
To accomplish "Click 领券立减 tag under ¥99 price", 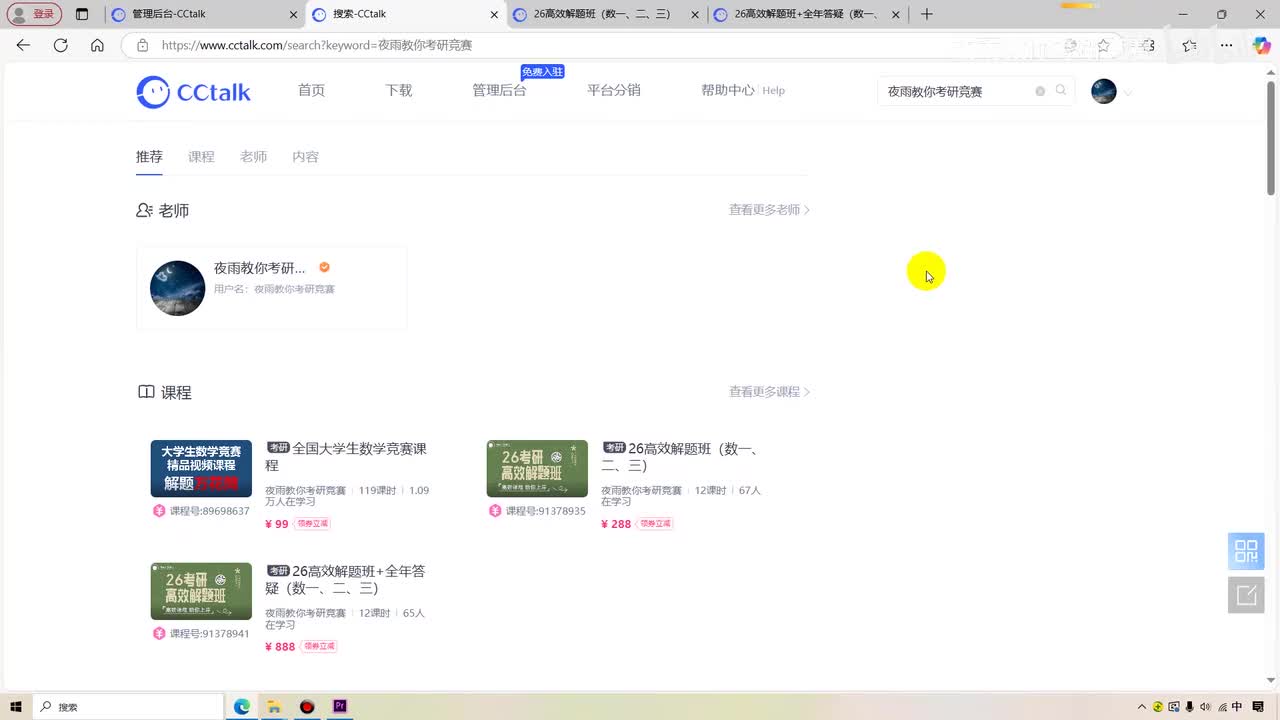I will click(x=312, y=524).
